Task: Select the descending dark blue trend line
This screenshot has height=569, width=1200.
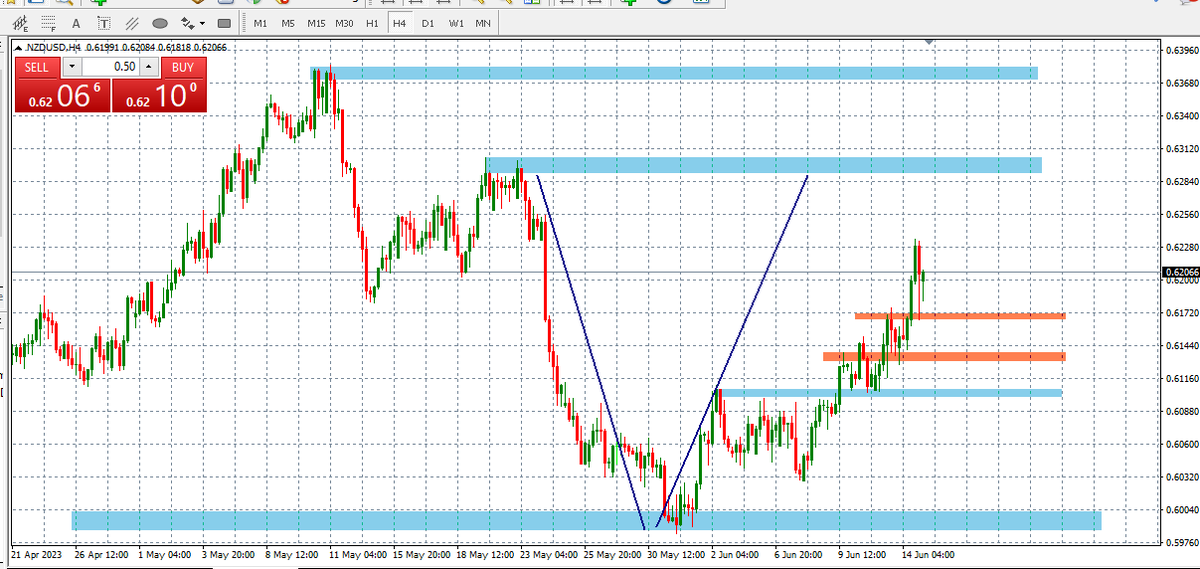Action: (591, 352)
